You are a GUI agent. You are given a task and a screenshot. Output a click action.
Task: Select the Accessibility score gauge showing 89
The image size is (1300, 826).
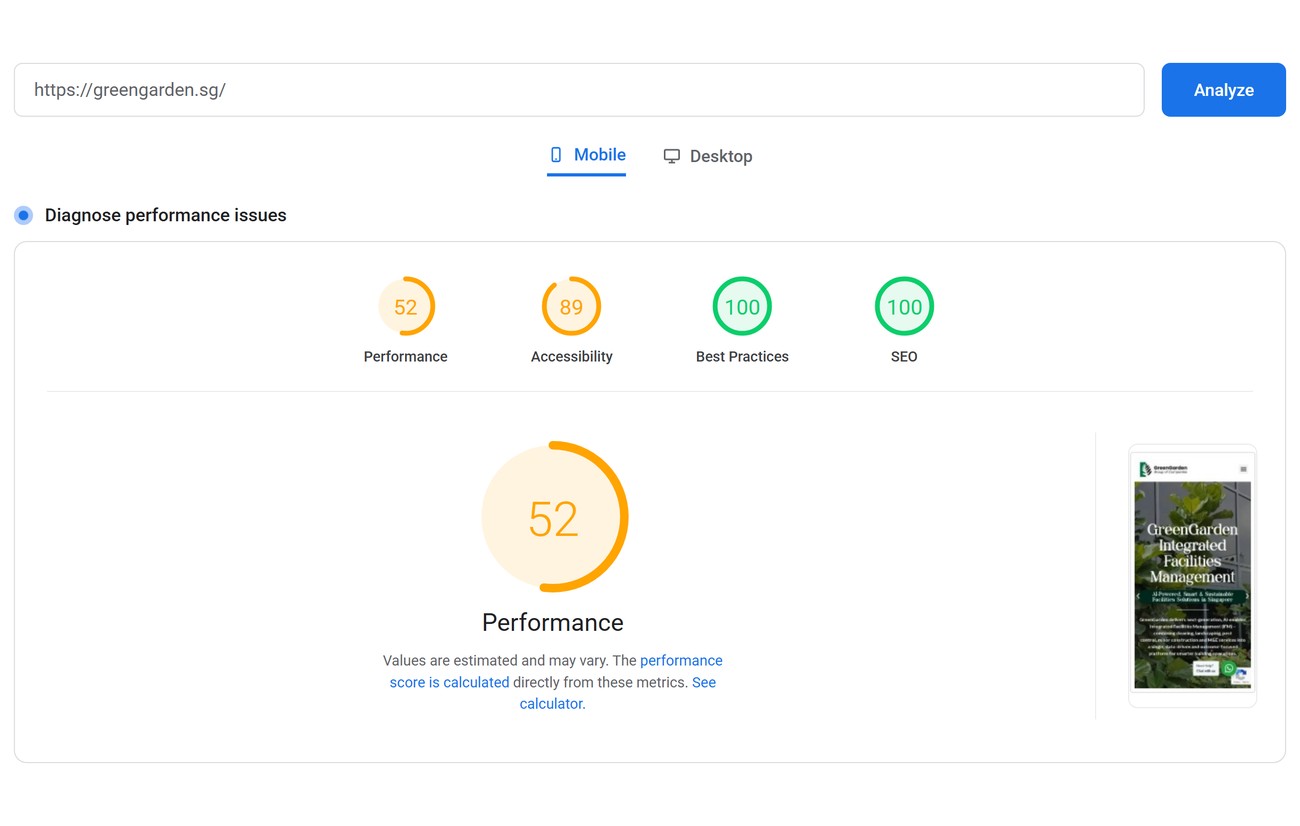(x=571, y=306)
